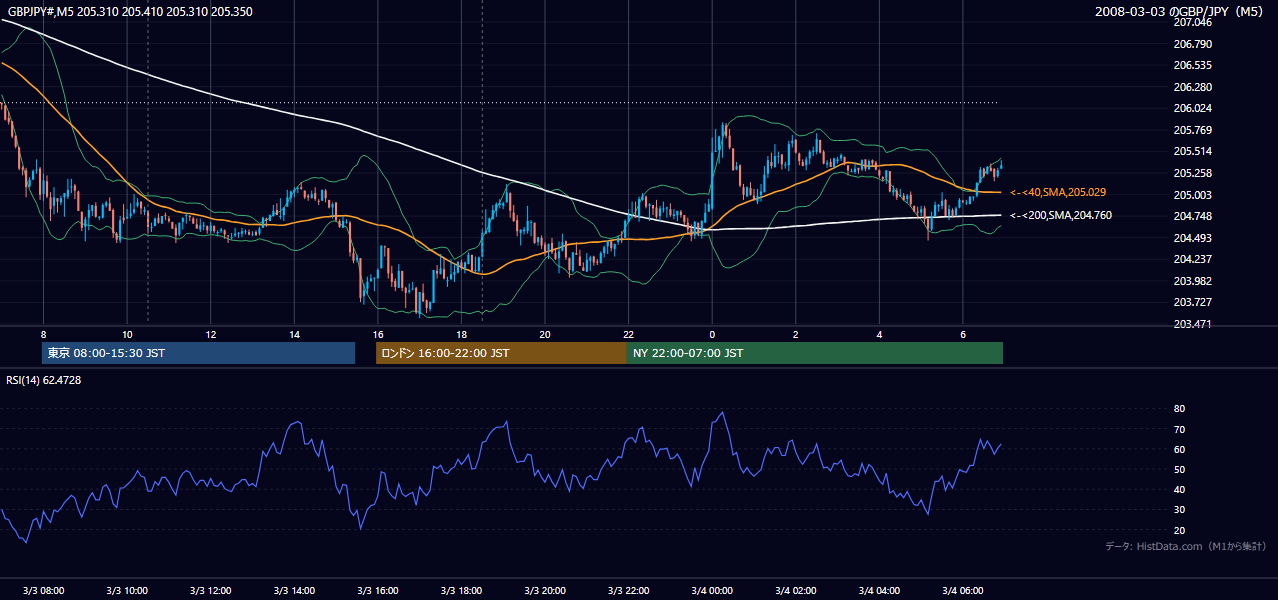1278x600 pixels.
Task: Select the 2008-03-03 のGBP/JPY（M5） heading
Action: pyautogui.click(x=1181, y=12)
